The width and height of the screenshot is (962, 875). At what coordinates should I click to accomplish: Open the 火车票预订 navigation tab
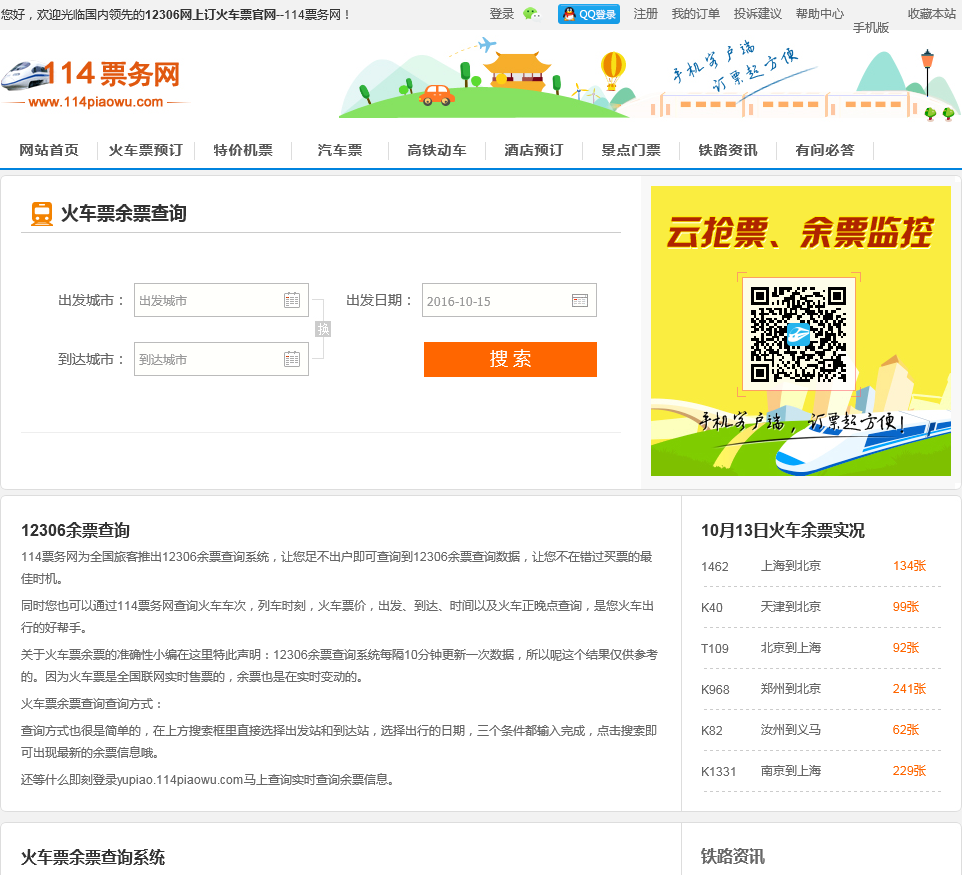[146, 150]
